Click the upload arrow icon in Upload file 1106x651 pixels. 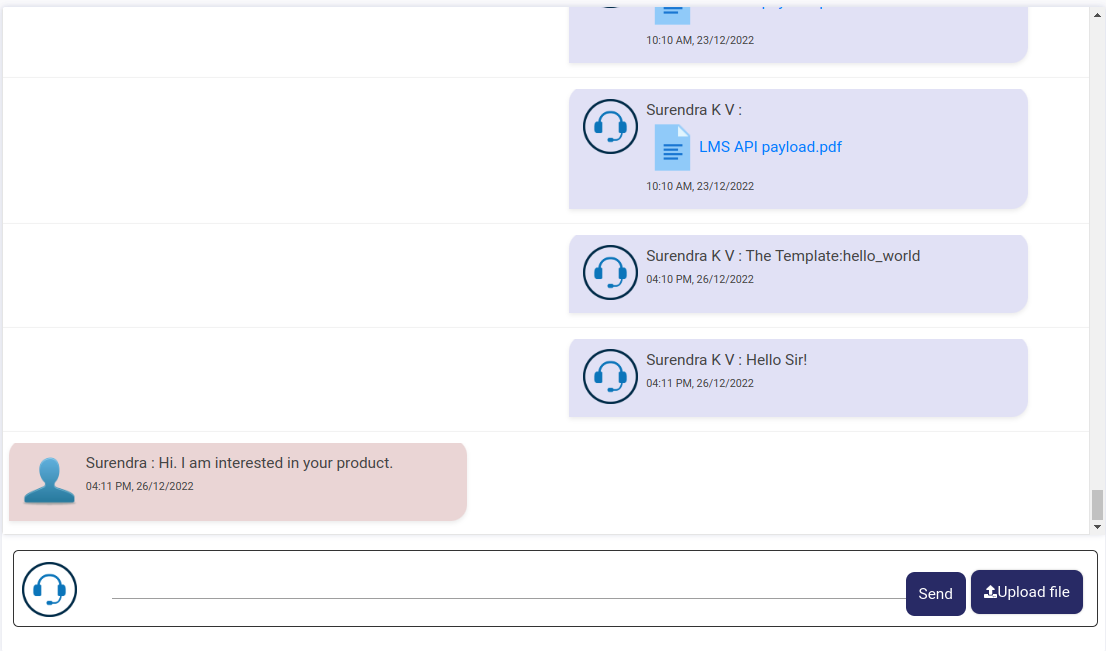(990, 592)
